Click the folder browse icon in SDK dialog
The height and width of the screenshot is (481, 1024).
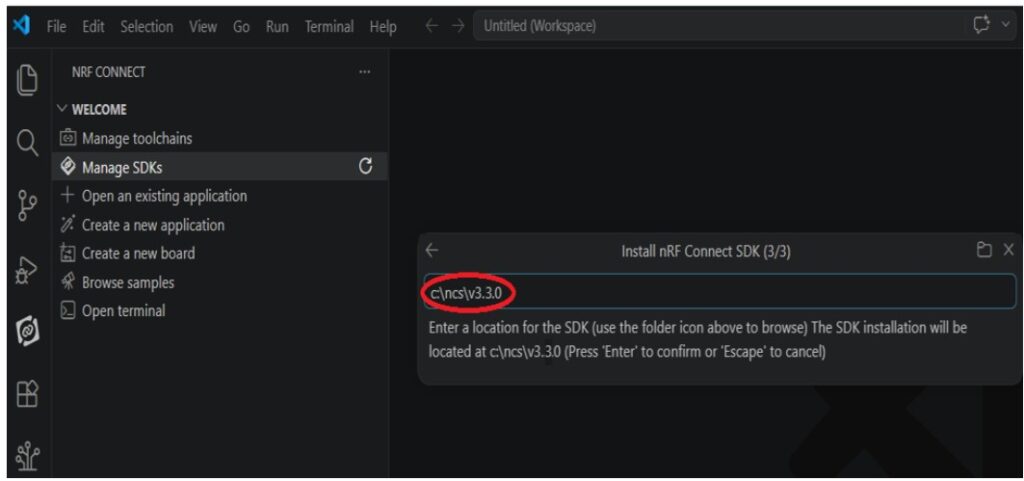984,250
